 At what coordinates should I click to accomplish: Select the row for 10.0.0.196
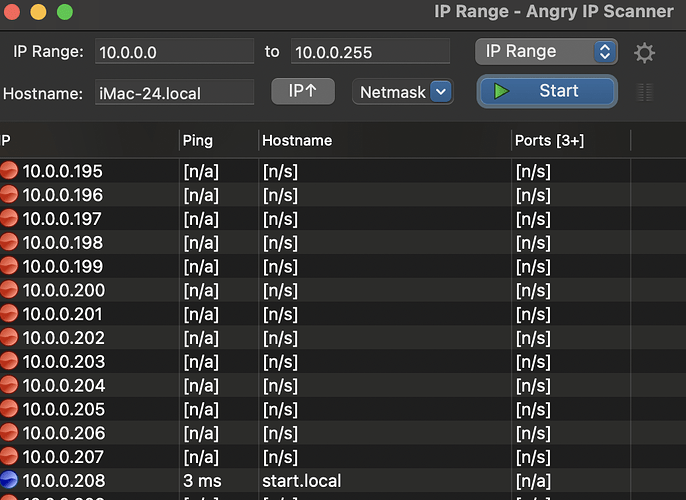pyautogui.click(x=343, y=195)
